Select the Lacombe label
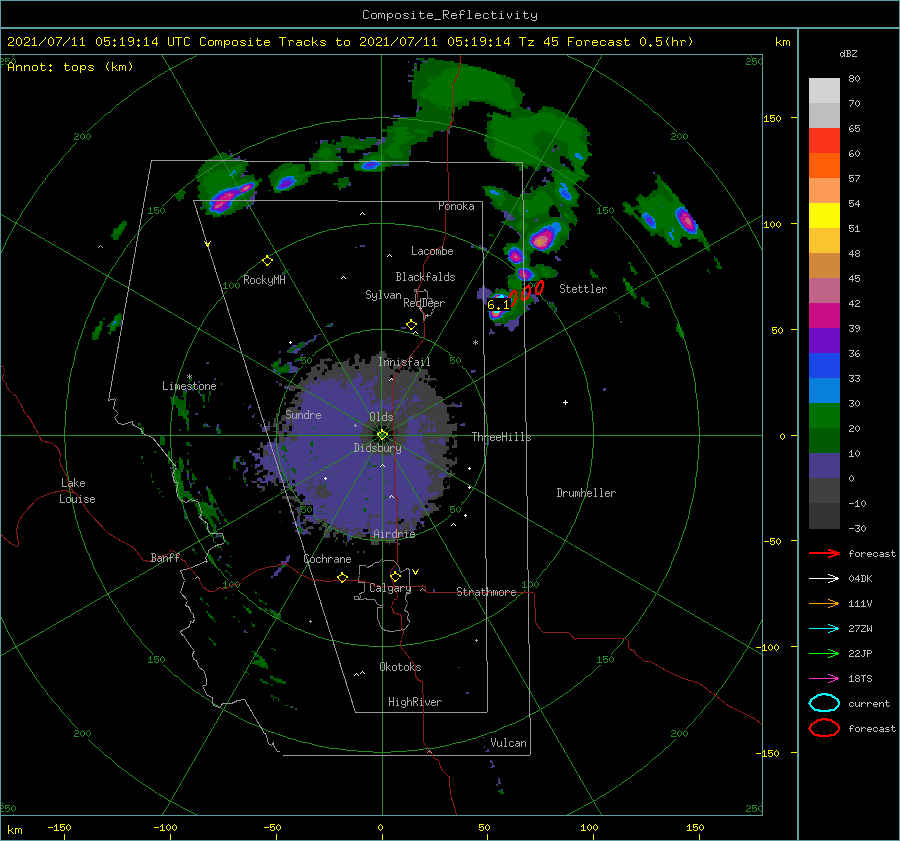The height and width of the screenshot is (841, 900). pos(432,251)
